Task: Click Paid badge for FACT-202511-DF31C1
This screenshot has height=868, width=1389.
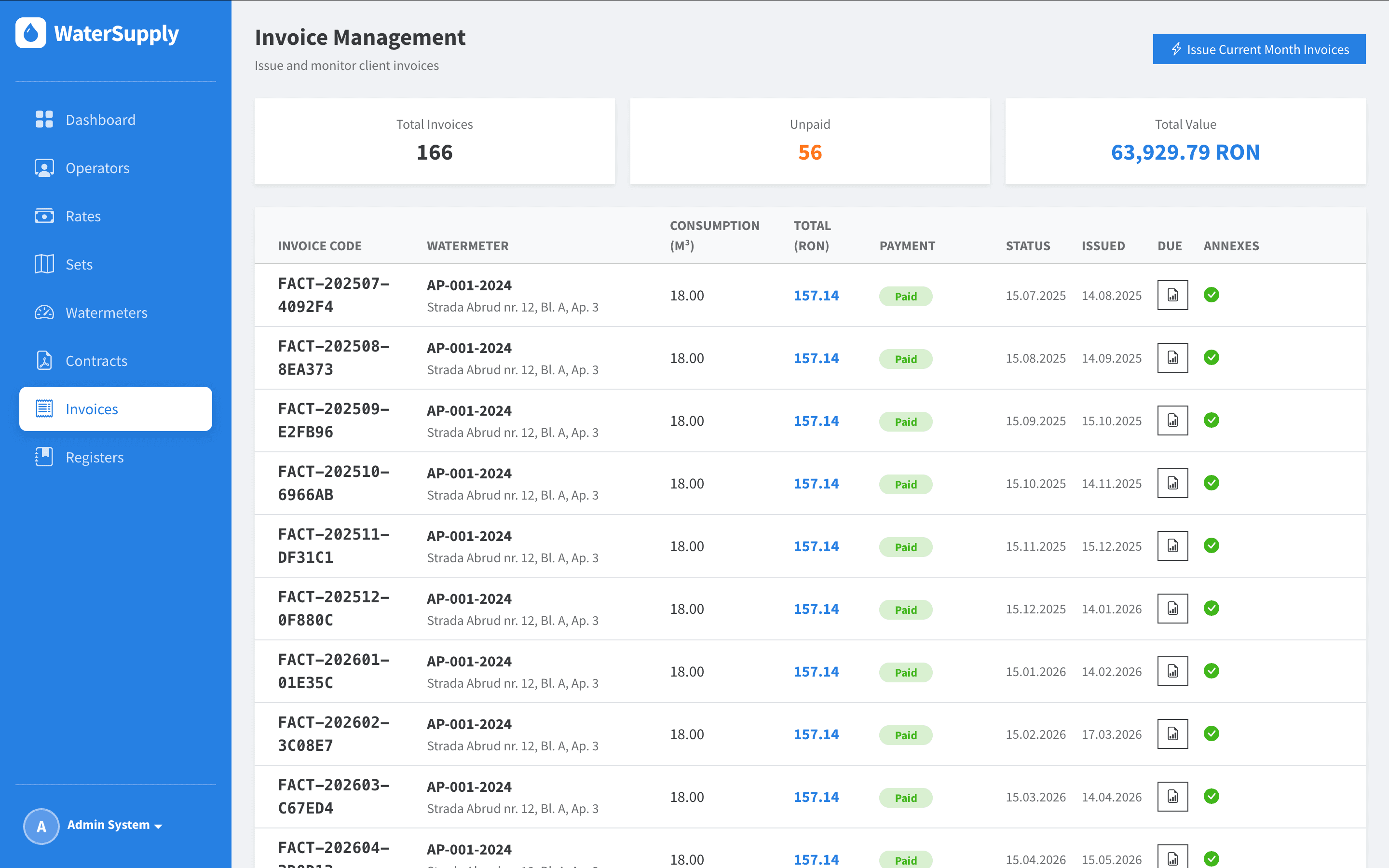Action: [x=906, y=546]
